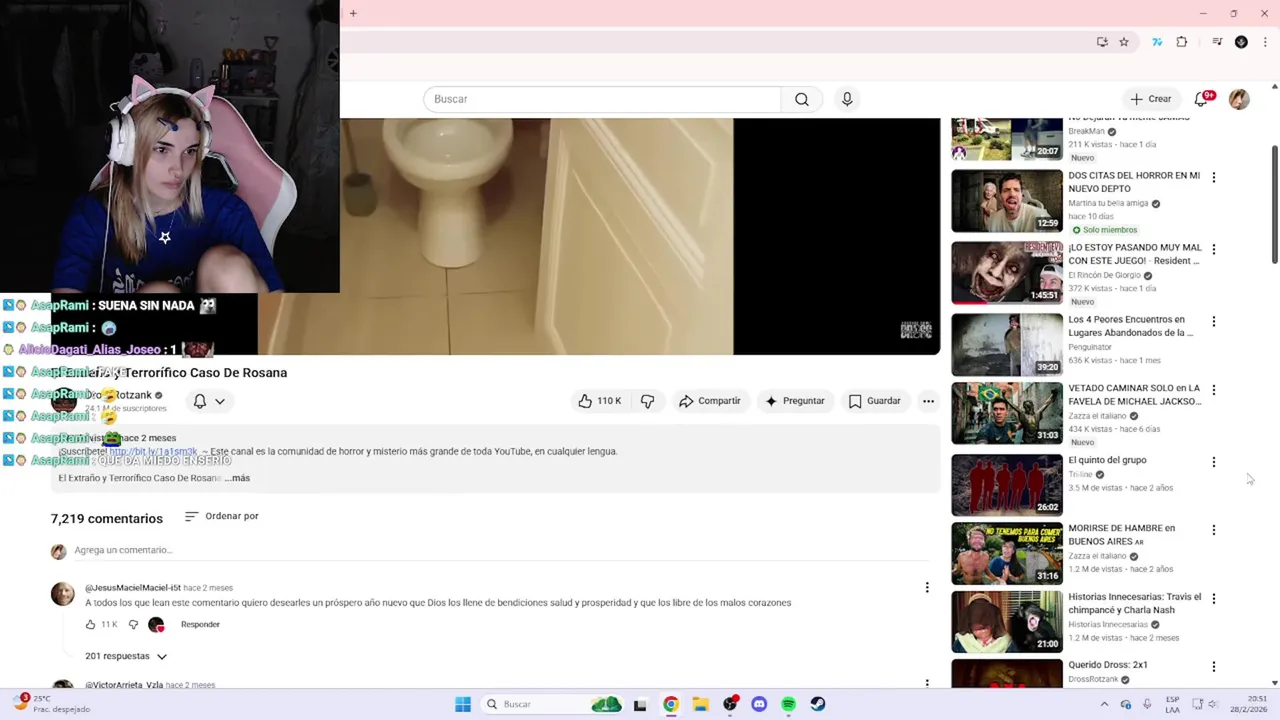Open YouTube notifications bell with 9+ badge
1280x720 pixels.
[1203, 99]
